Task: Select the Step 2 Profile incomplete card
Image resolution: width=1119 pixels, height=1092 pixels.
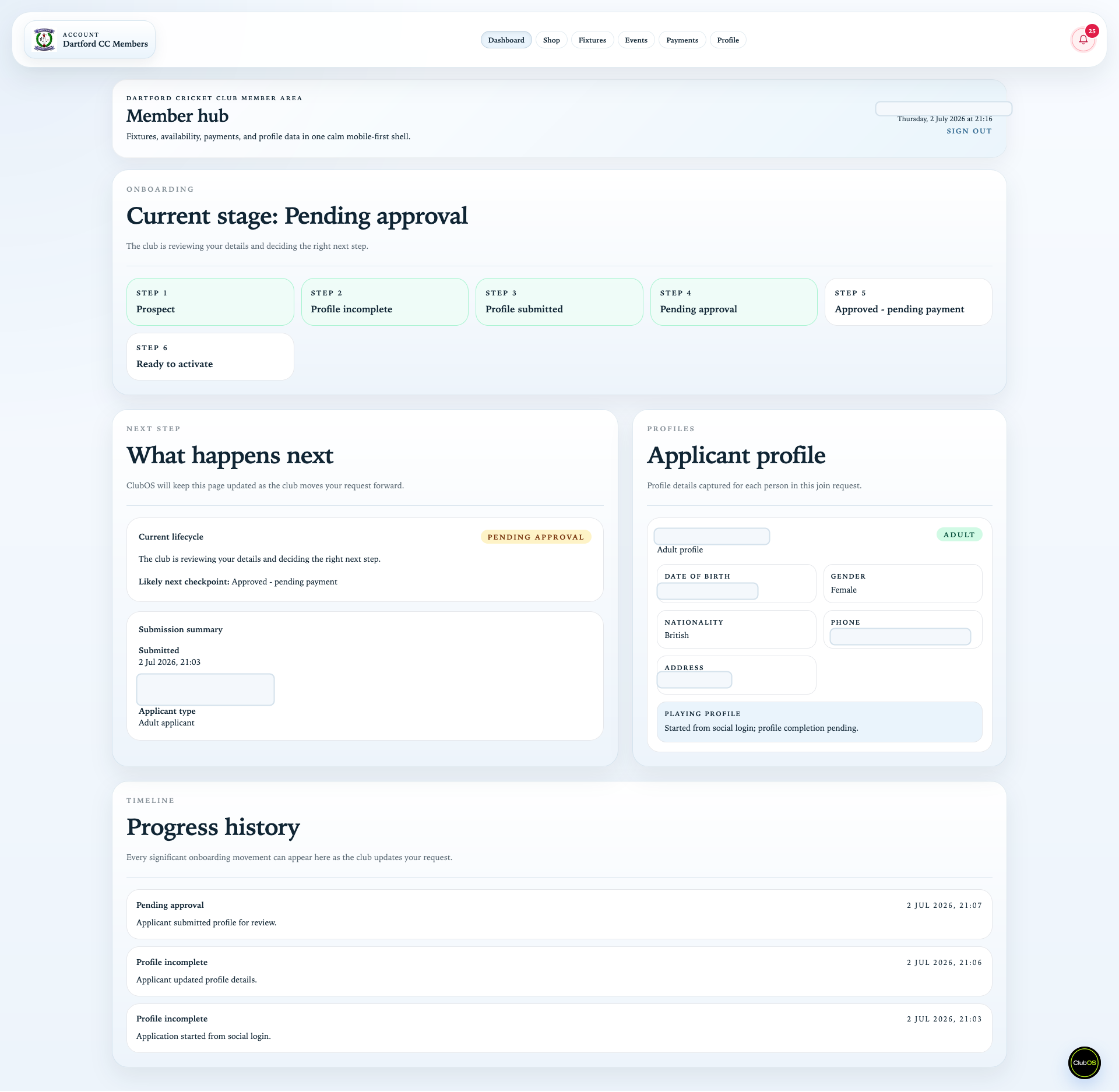Action: (x=385, y=302)
